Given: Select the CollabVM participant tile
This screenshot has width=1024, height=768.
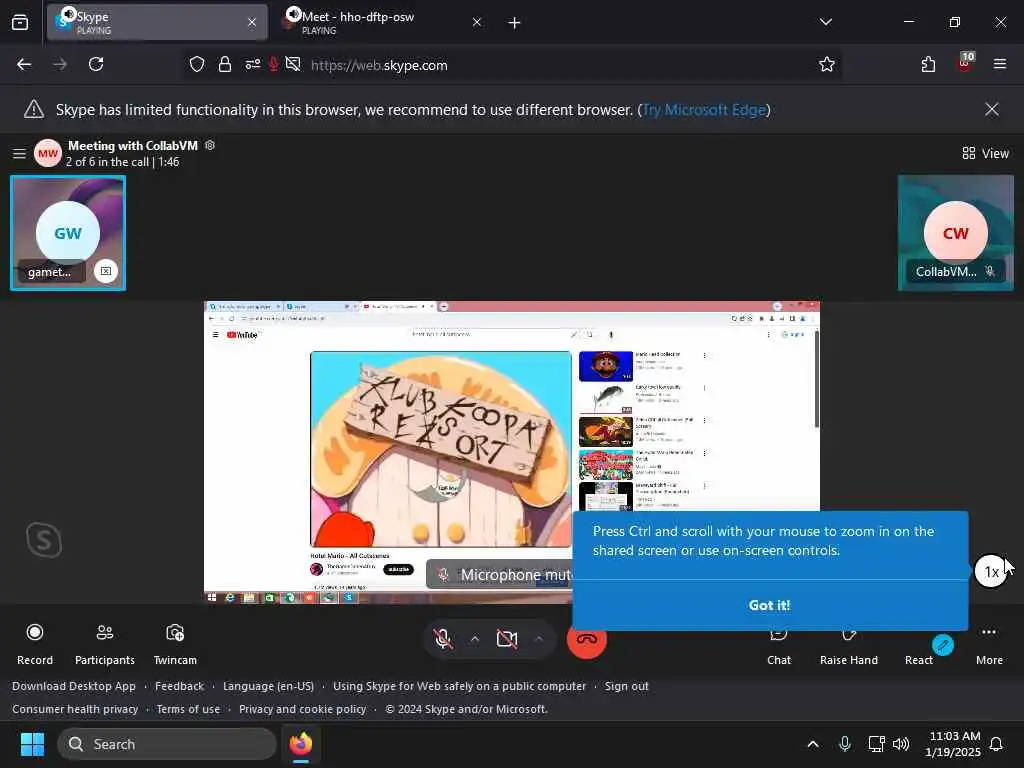Looking at the screenshot, I should click(955, 232).
